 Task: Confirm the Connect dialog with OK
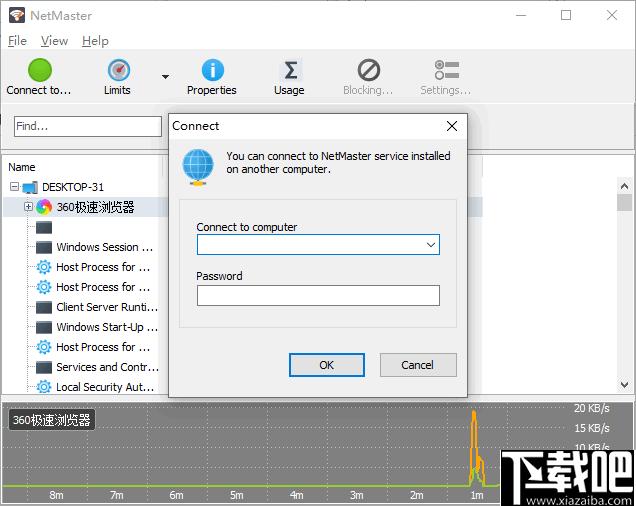[327, 365]
